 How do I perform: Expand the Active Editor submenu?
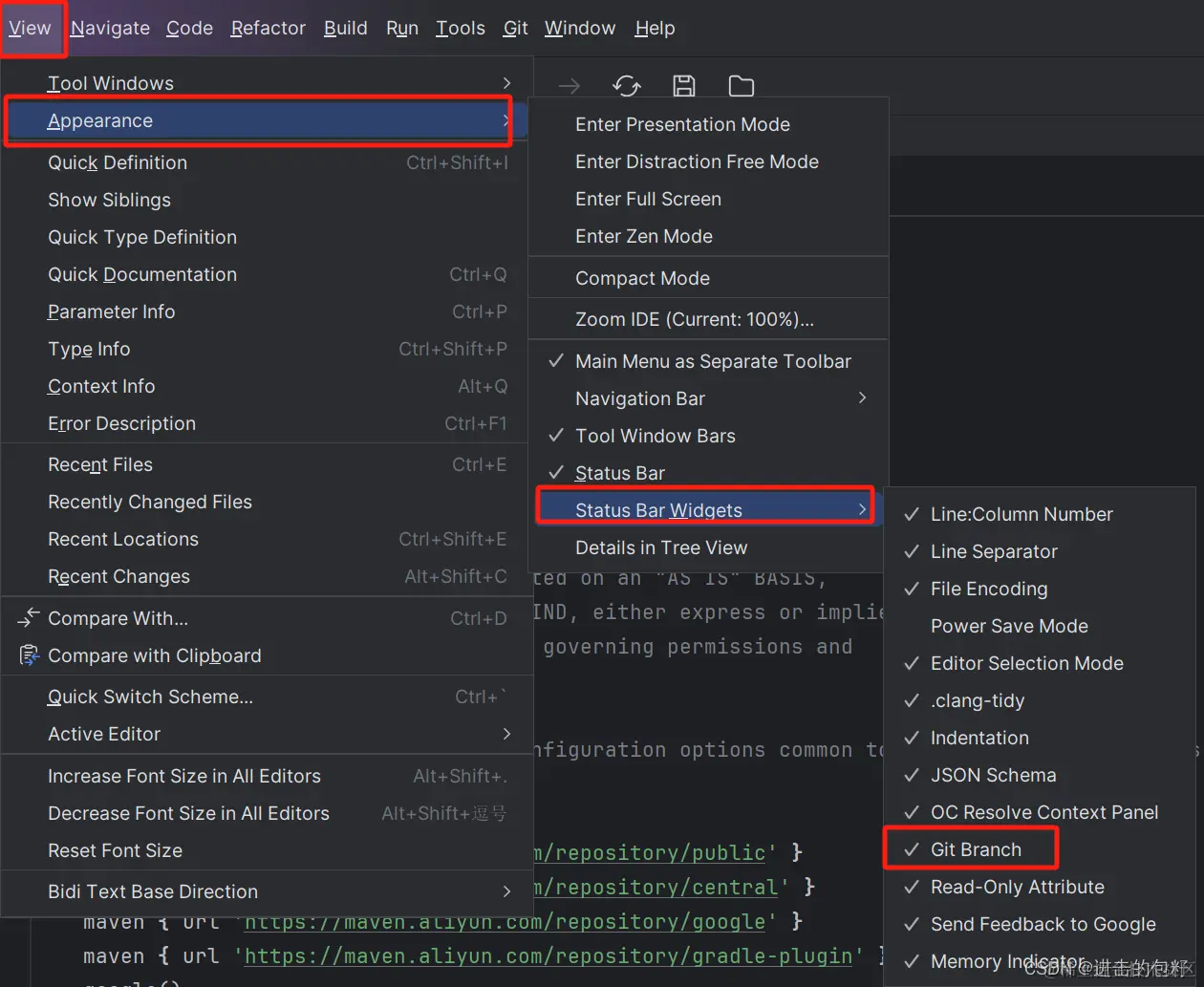266,734
